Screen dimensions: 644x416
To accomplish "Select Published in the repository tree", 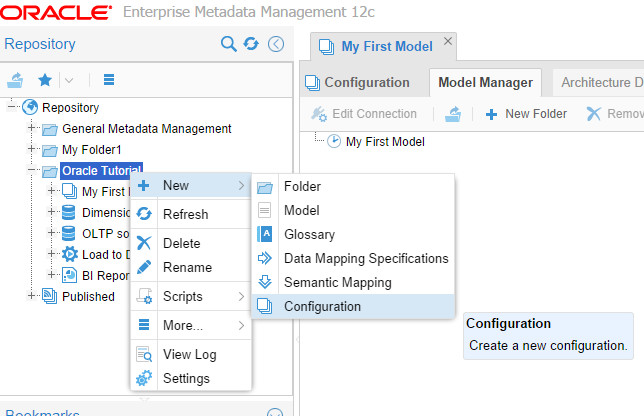I will pos(88,296).
